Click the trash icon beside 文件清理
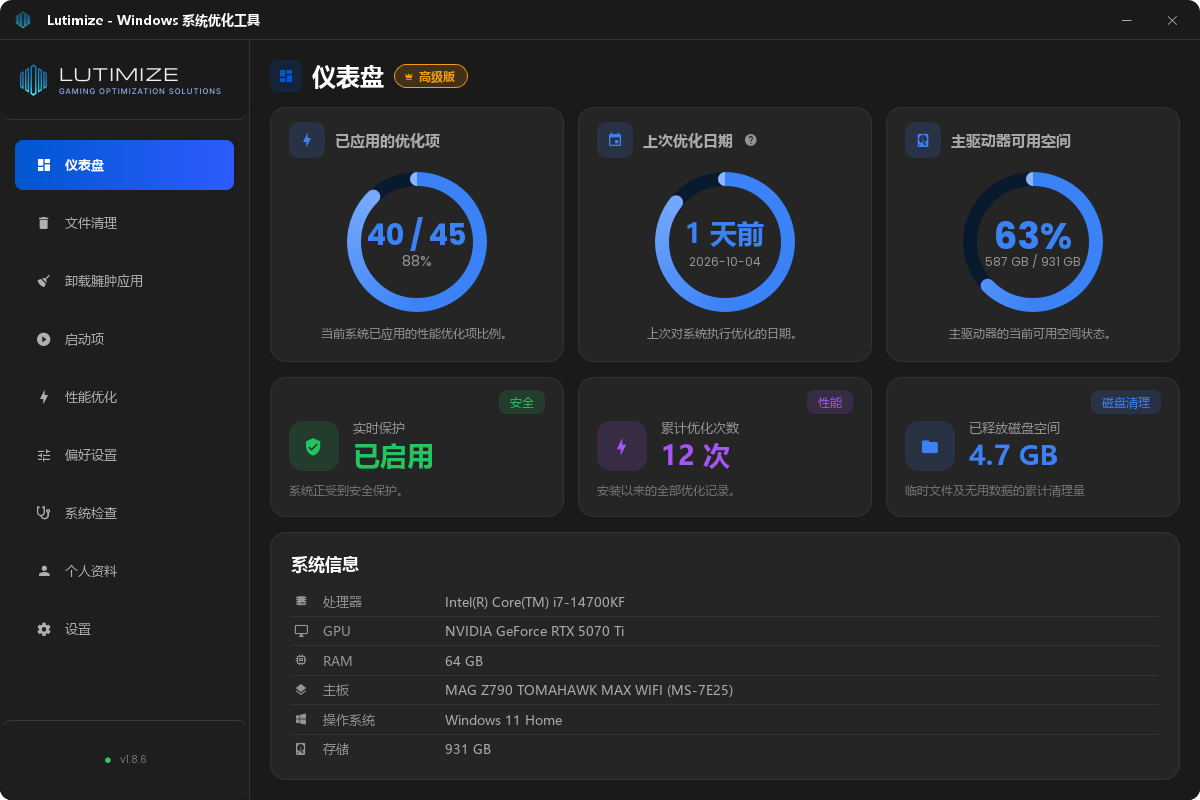1200x800 pixels. point(43,223)
